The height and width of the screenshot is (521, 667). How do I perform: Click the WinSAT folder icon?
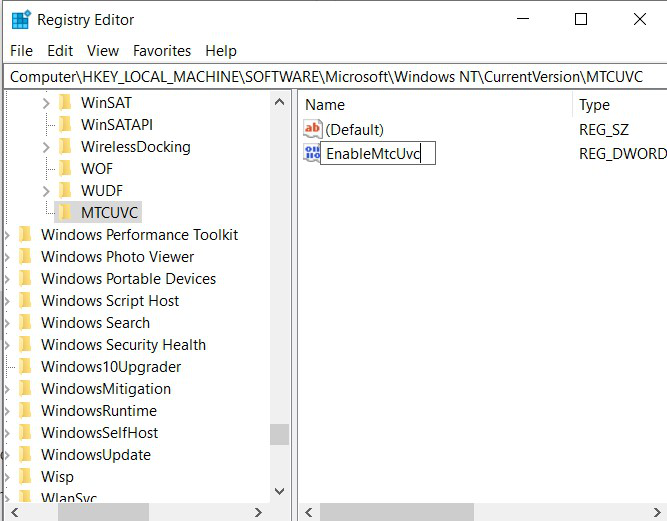point(65,102)
